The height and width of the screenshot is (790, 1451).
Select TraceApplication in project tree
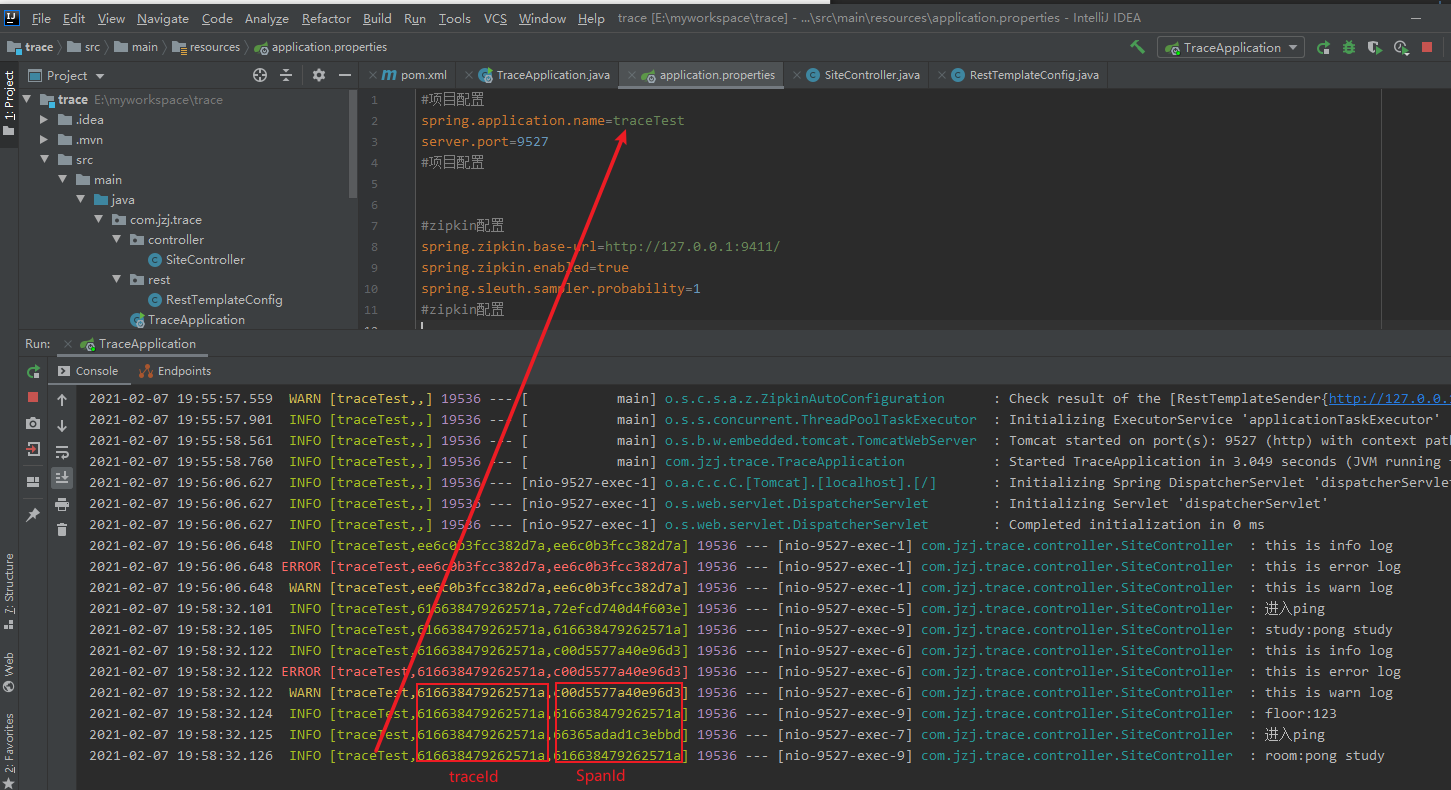(x=187, y=320)
